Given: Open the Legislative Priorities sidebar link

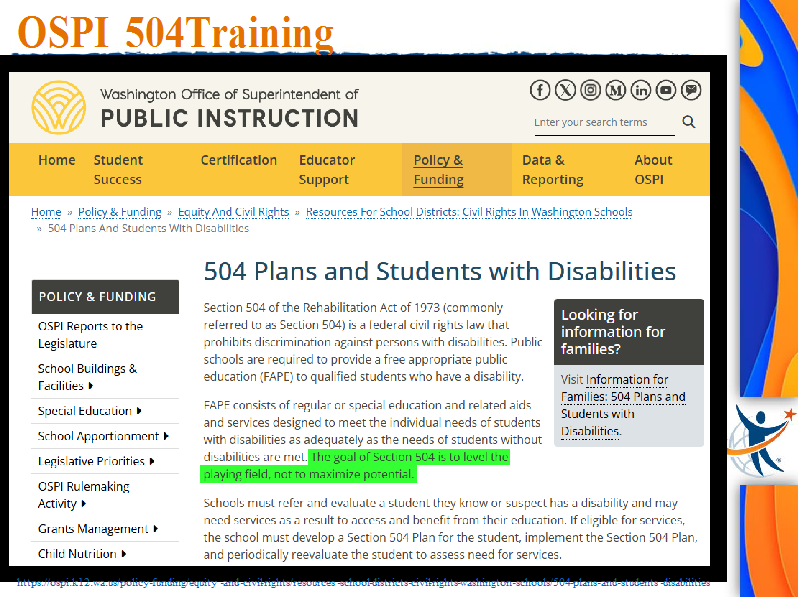Looking at the screenshot, I should (x=91, y=461).
